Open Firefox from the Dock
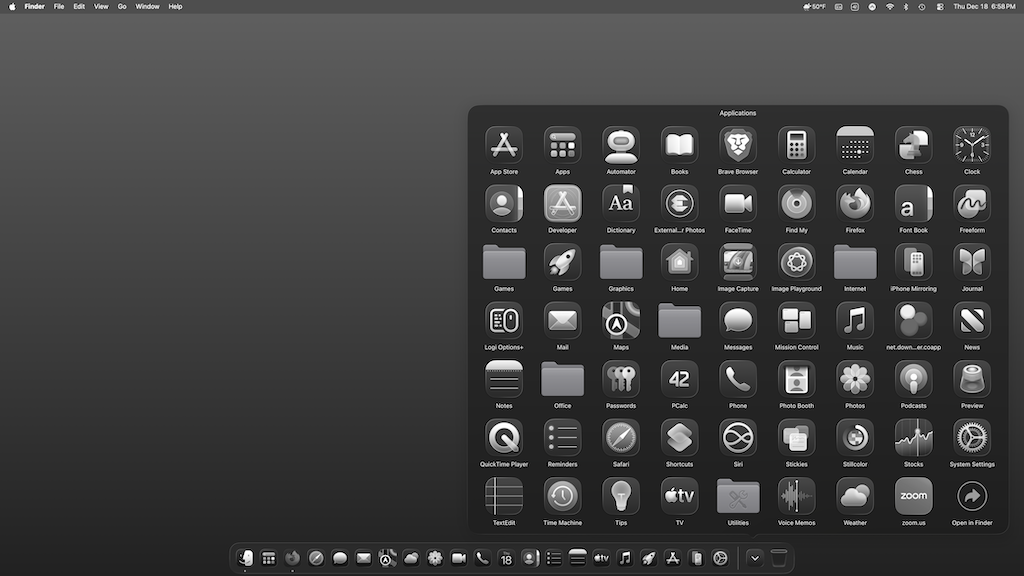 point(292,558)
